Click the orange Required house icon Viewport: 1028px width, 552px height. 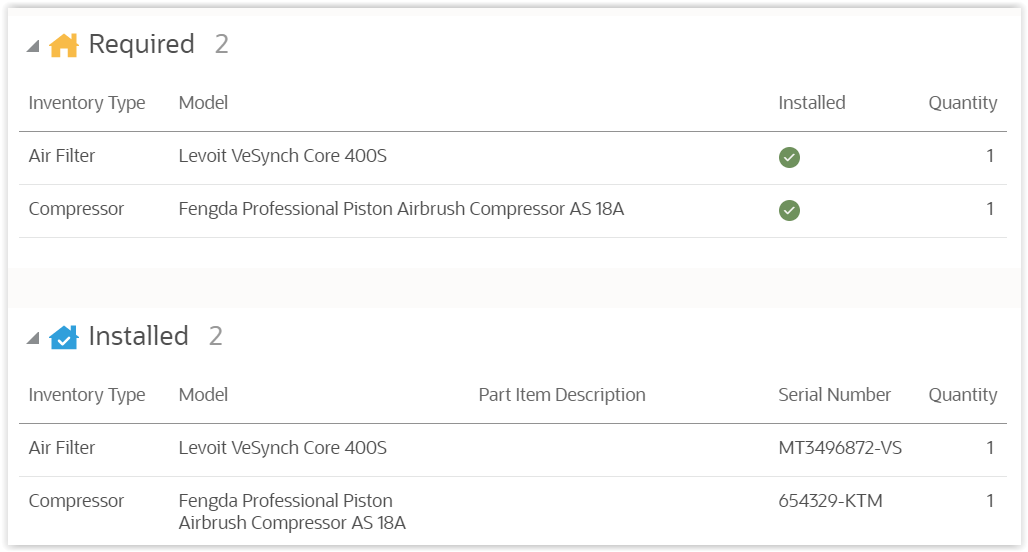(64, 45)
